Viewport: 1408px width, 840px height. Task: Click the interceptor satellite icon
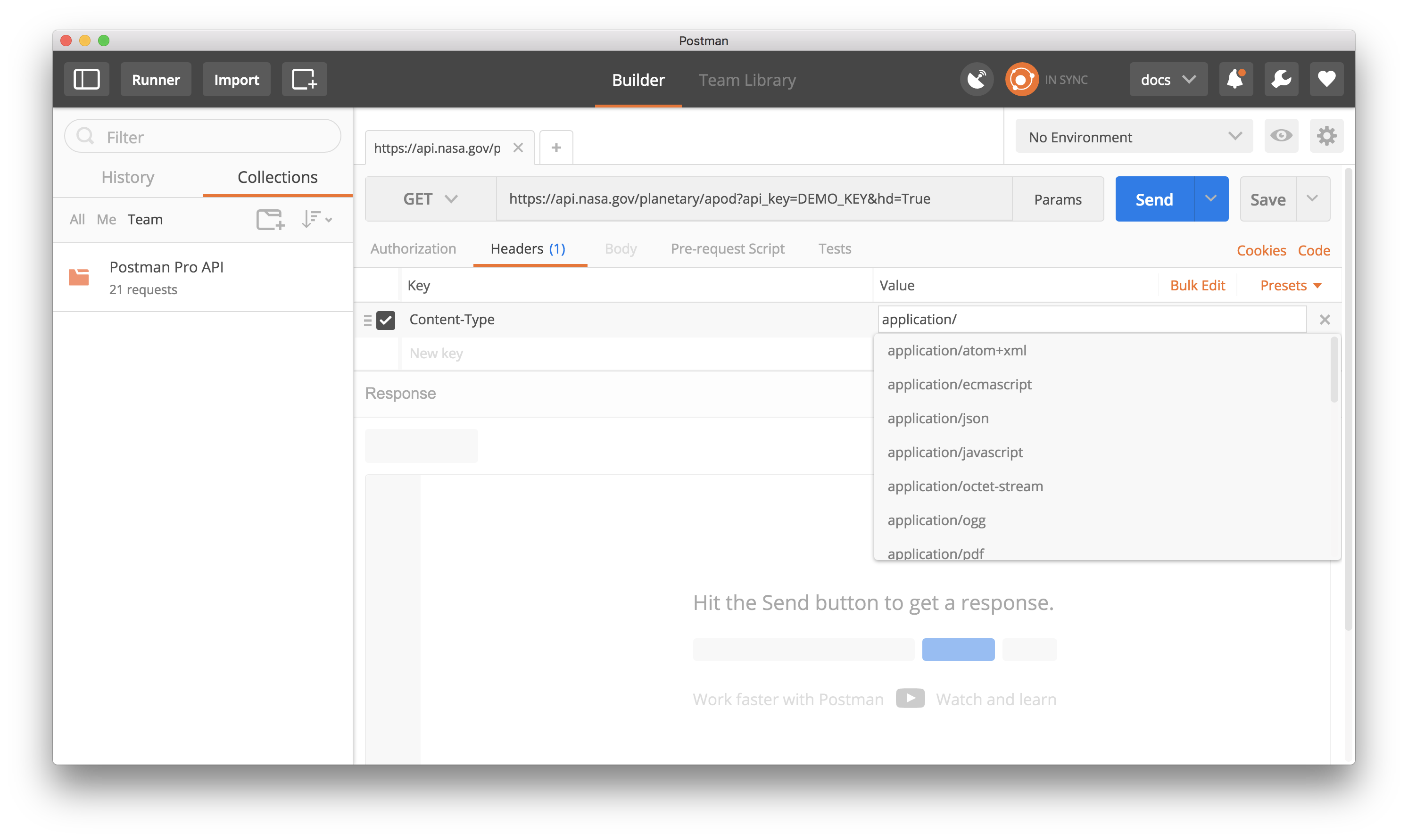tap(977, 79)
